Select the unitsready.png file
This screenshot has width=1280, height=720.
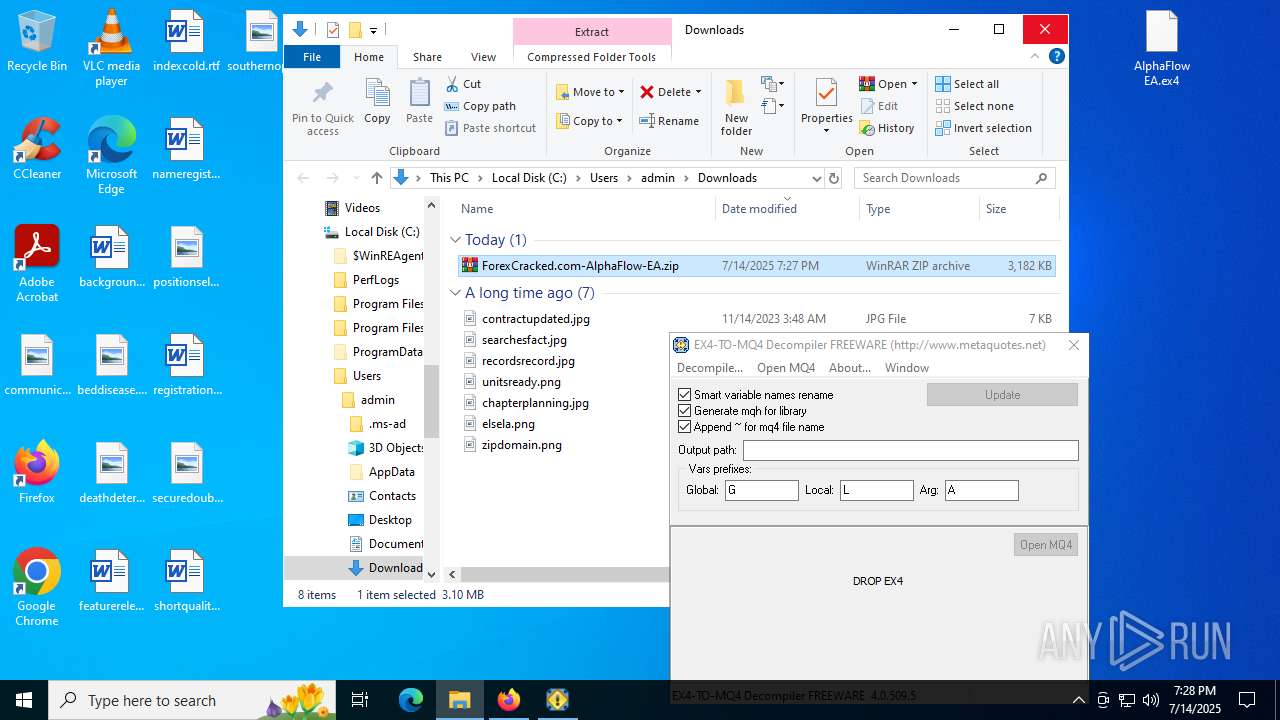(521, 382)
